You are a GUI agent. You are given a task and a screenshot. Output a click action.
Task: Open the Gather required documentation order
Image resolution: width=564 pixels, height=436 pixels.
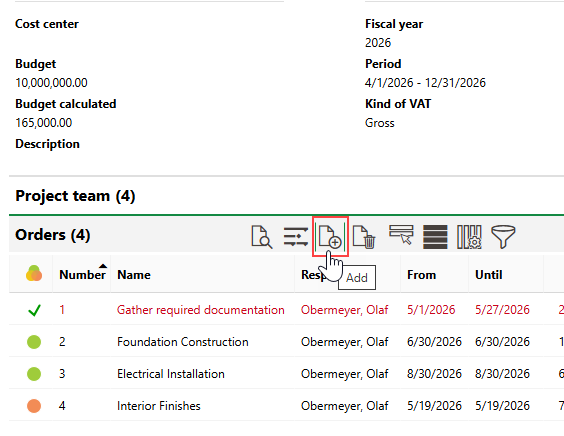click(x=200, y=310)
